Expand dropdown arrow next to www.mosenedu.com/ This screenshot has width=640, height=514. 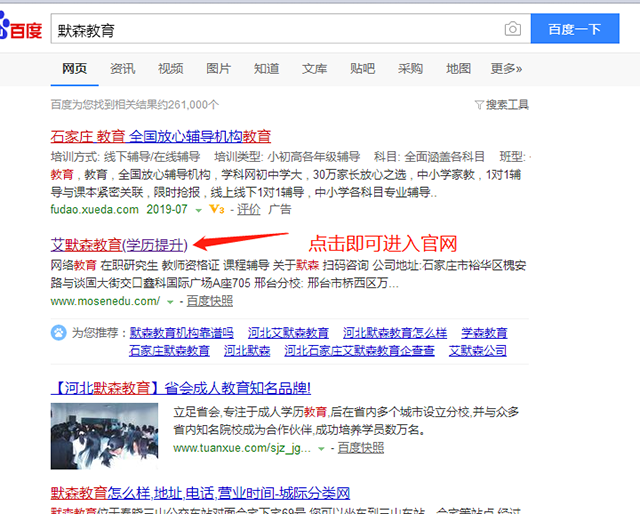pyautogui.click(x=170, y=302)
